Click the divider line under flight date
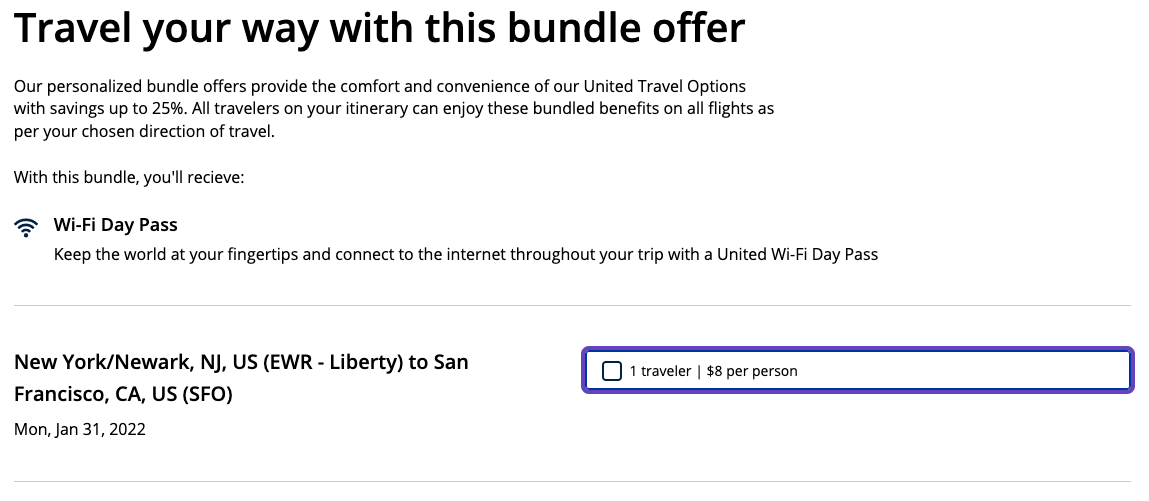This screenshot has width=1149, height=501. [x=572, y=481]
